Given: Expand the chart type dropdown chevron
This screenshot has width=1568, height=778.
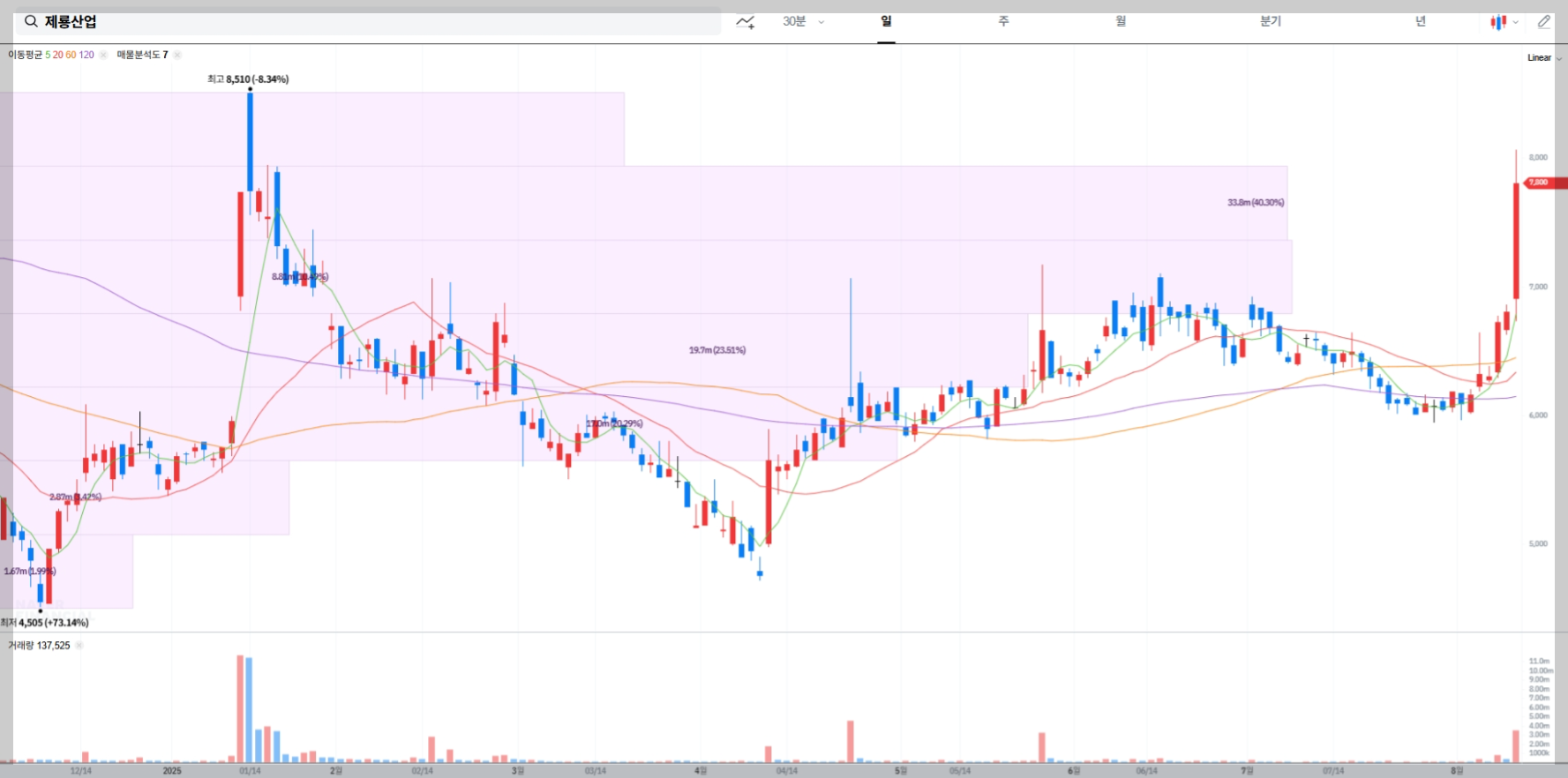Looking at the screenshot, I should [1516, 22].
